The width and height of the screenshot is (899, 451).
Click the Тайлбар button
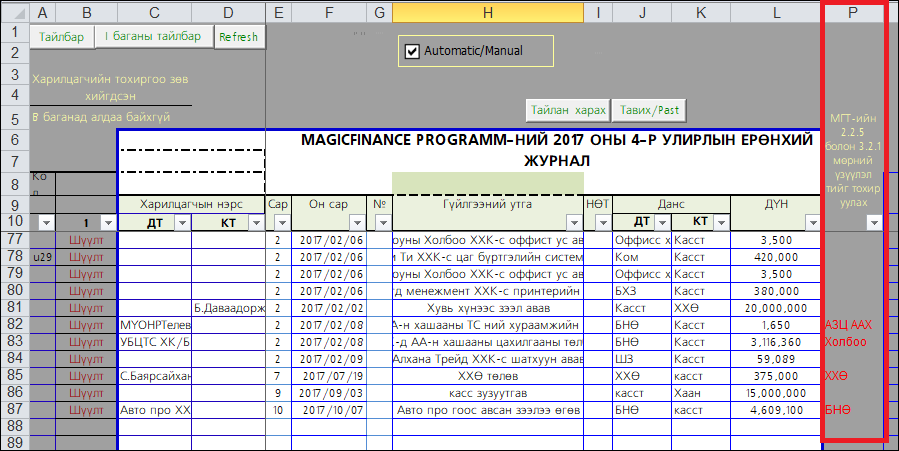62,37
